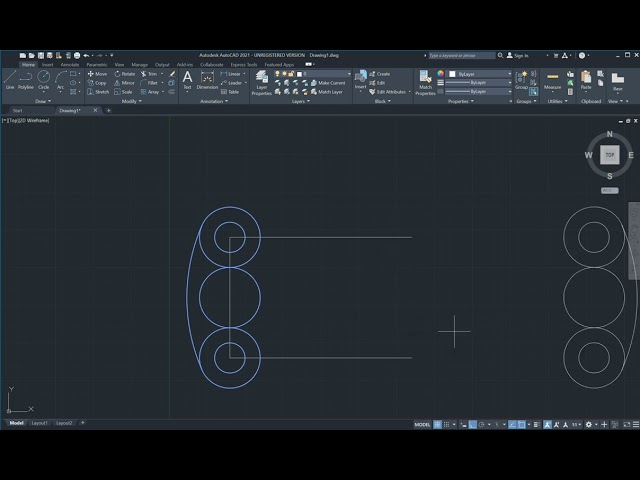The height and width of the screenshot is (480, 640).
Task: Click the Array tool
Action: coord(150,92)
